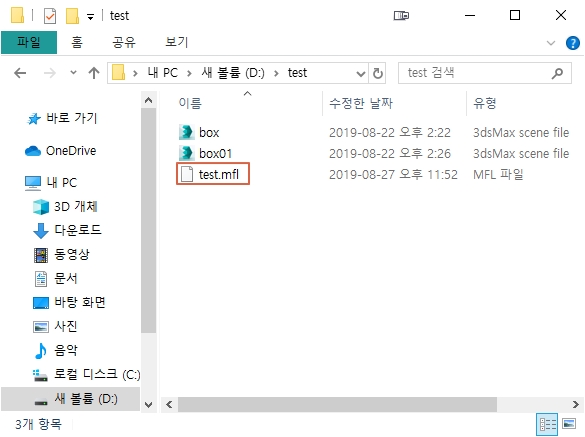The height and width of the screenshot is (437, 585).
Task: Refresh the test folder view
Action: (378, 73)
